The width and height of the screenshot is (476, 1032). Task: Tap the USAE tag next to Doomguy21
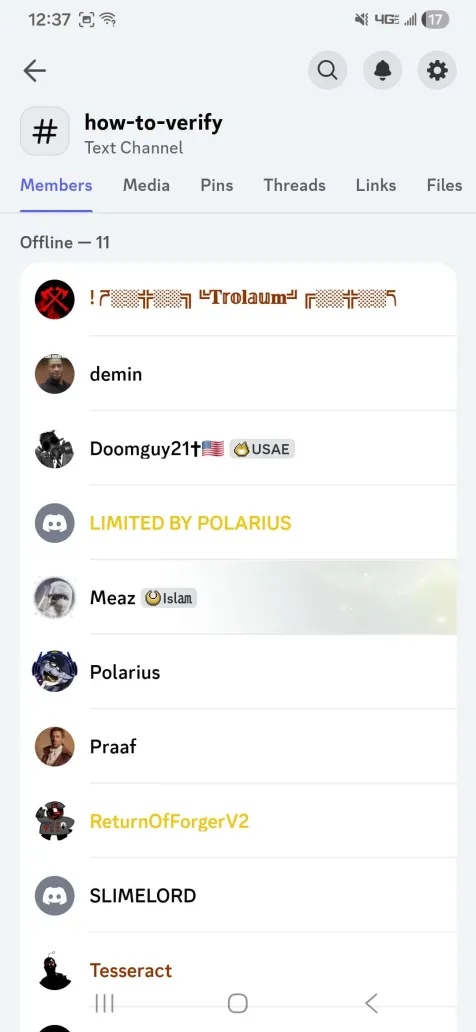click(x=262, y=449)
